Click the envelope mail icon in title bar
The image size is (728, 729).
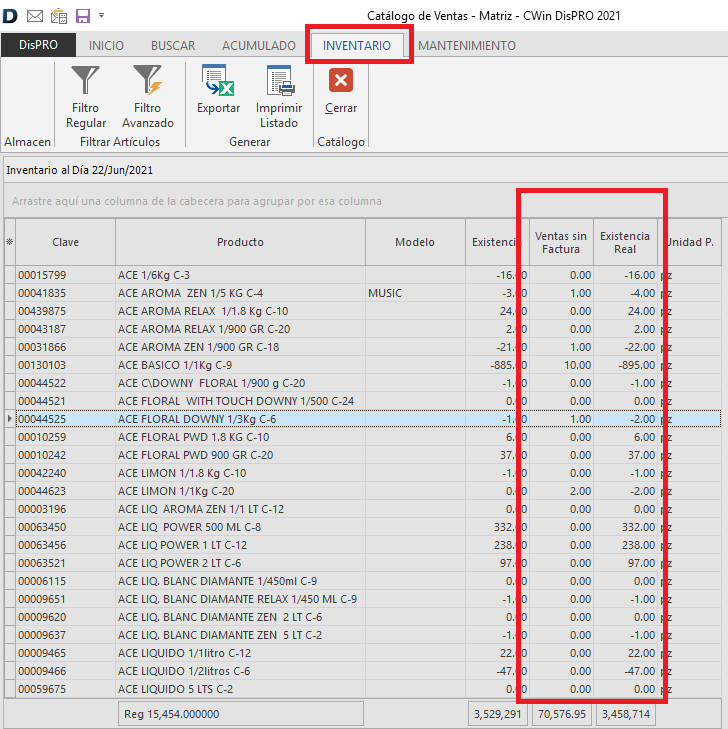tap(35, 16)
